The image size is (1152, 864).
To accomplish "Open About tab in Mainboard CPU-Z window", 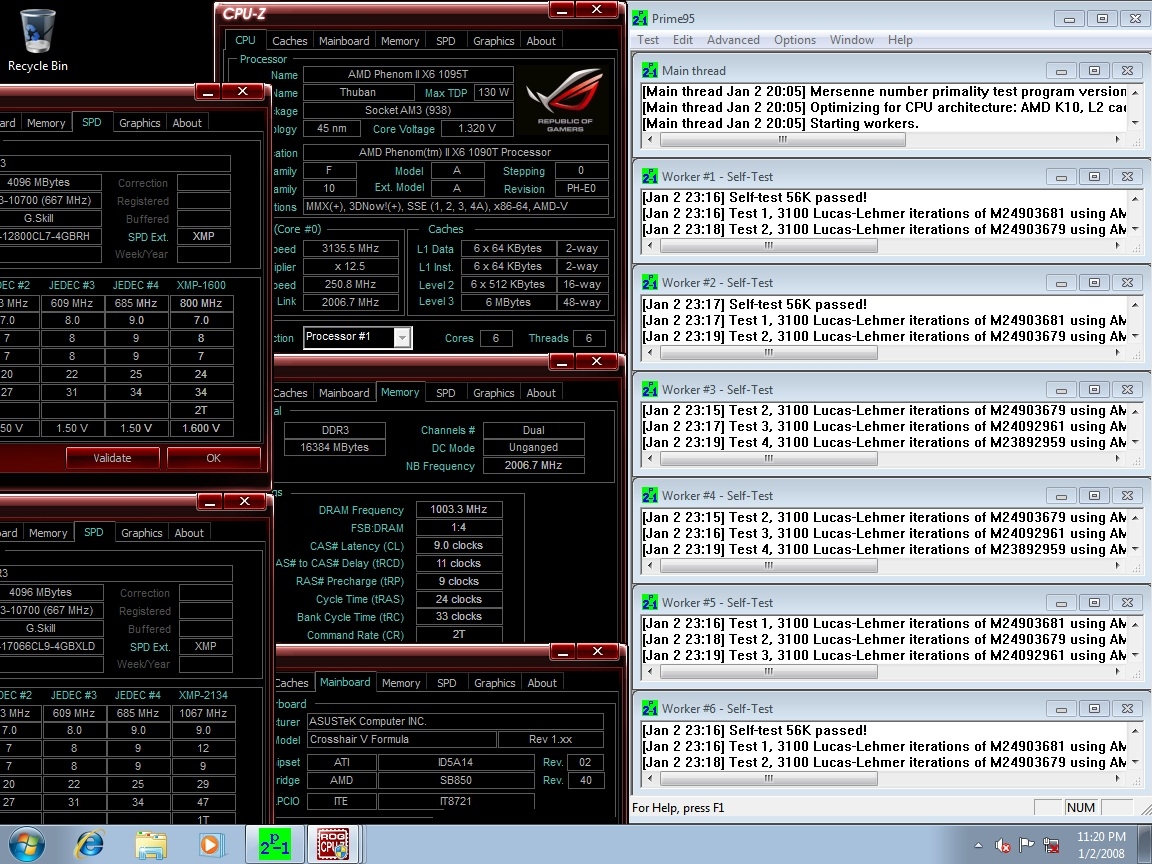I will point(542,683).
